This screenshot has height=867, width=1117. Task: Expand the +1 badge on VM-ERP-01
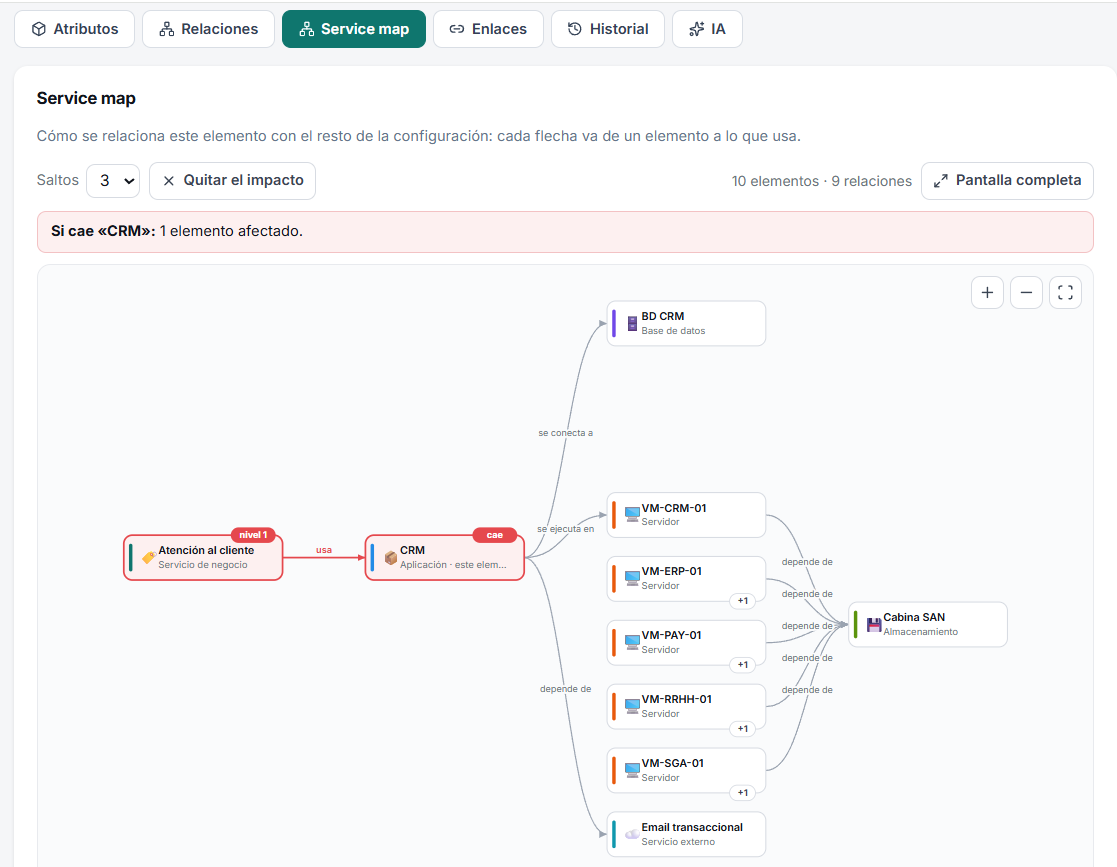(x=743, y=601)
